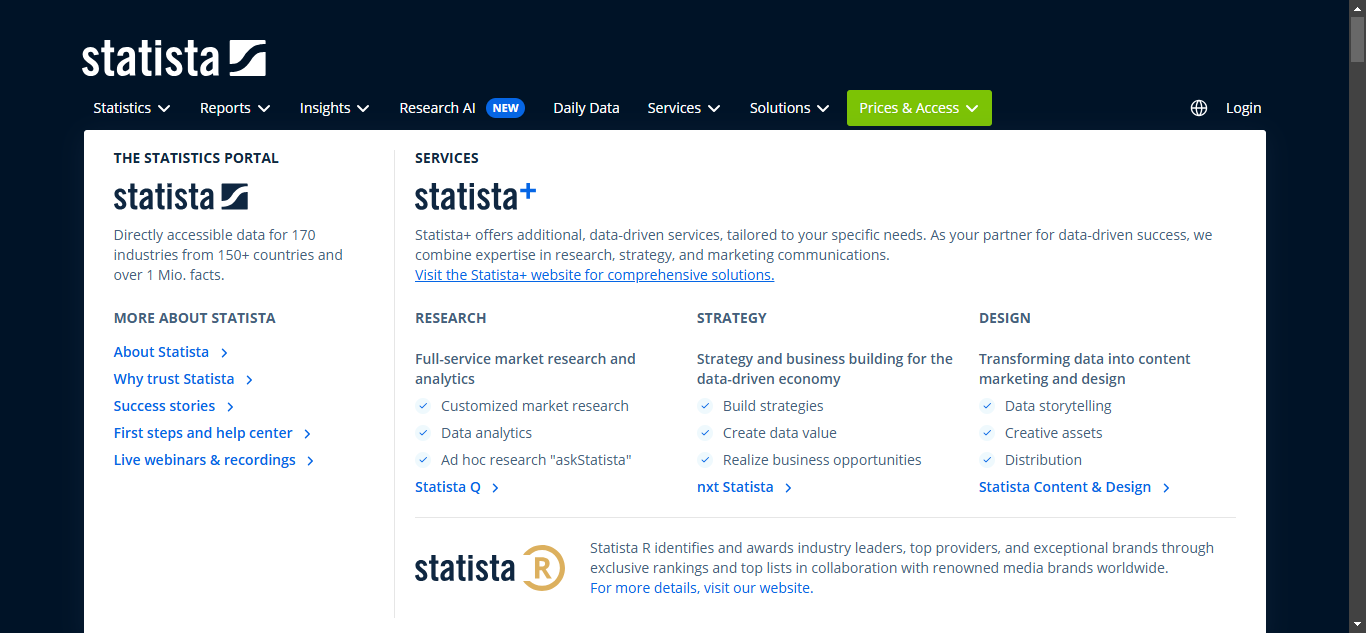Viewport: 1366px width, 633px height.
Task: Click the scrollbar up arrow
Action: (x=1357, y=8)
